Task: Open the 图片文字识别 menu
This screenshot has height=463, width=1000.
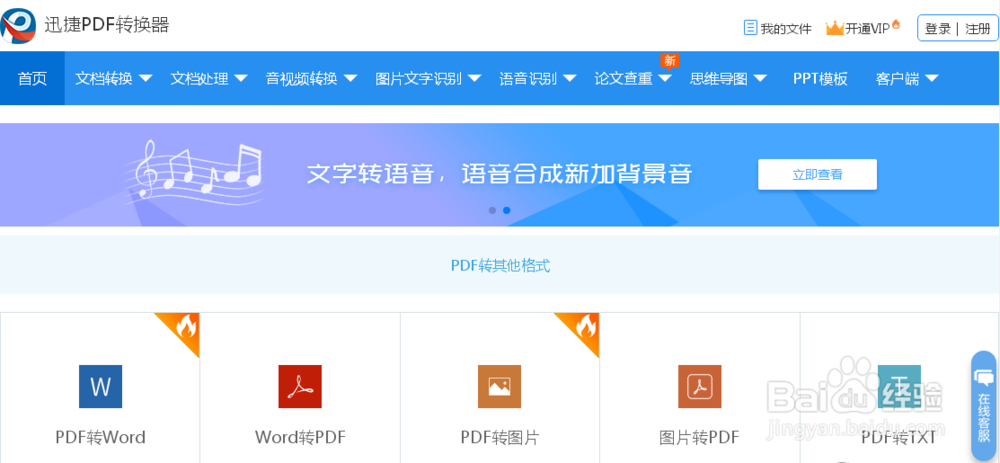Action: tap(418, 78)
